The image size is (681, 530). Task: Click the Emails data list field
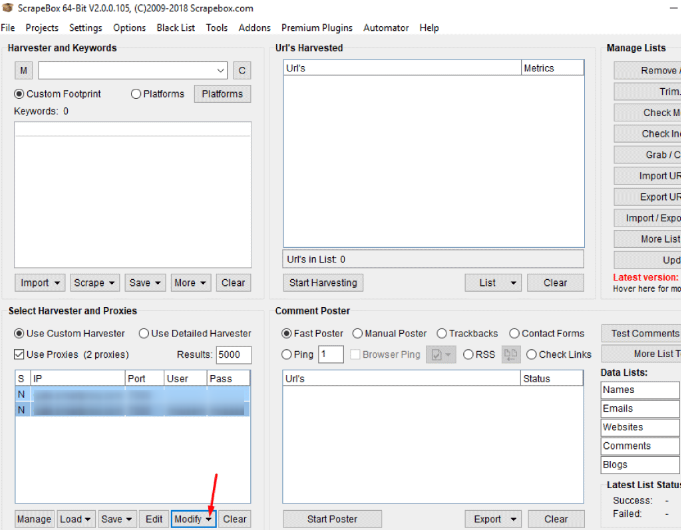640,408
